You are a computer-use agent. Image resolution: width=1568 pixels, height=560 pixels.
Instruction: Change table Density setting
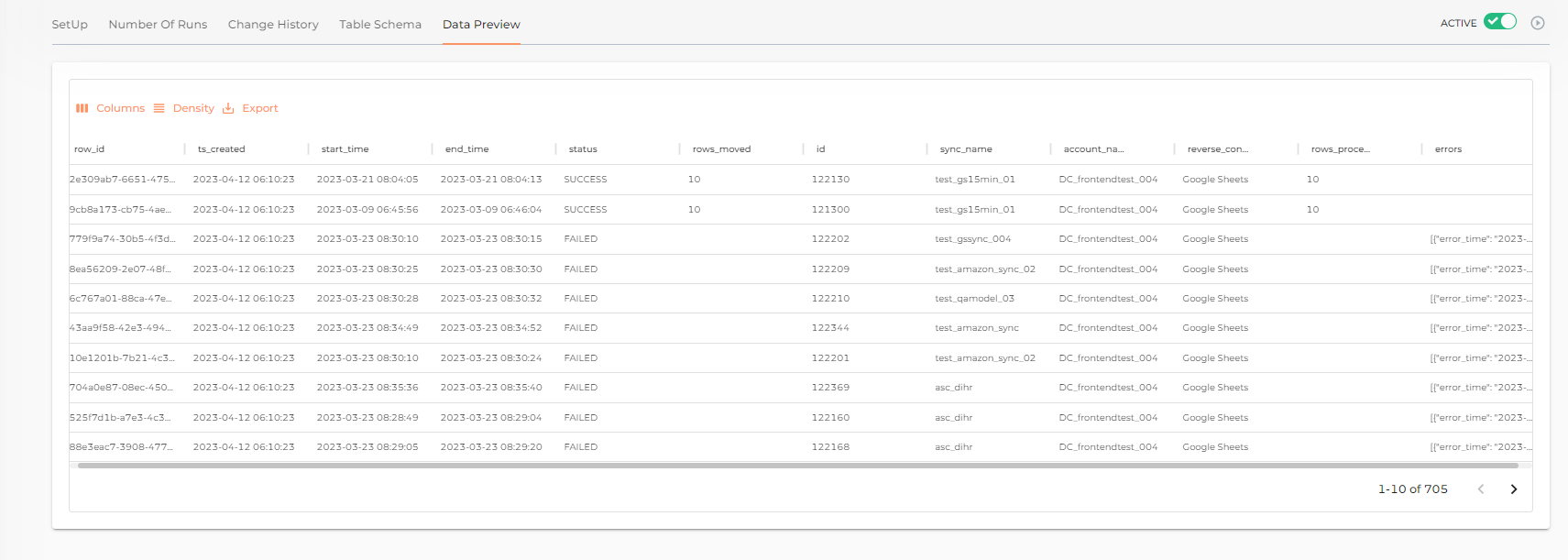[x=183, y=108]
